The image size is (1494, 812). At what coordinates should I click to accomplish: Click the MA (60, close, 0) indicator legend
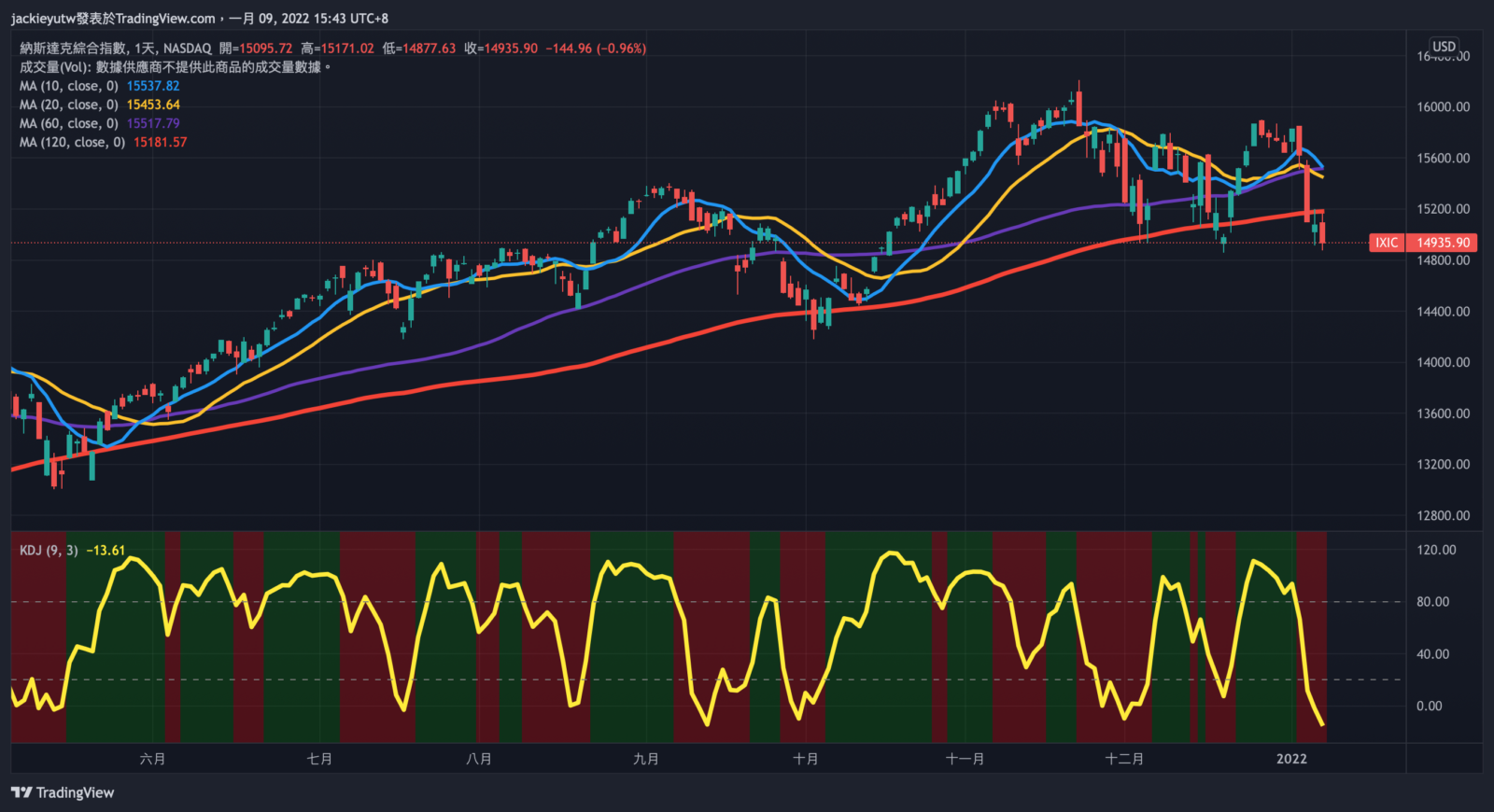[68, 123]
